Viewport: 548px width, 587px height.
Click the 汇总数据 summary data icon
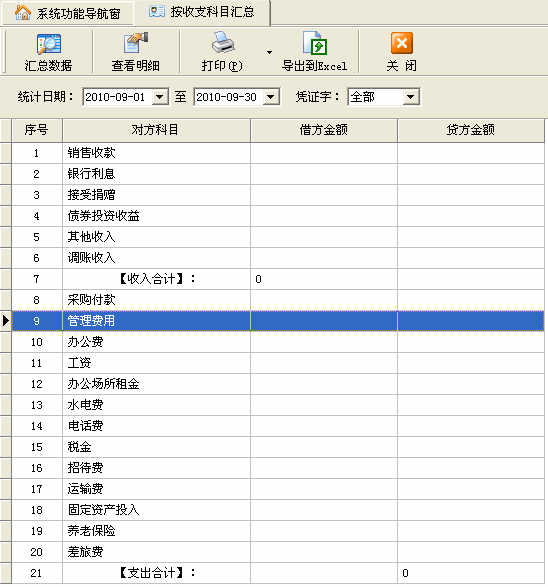[49, 44]
